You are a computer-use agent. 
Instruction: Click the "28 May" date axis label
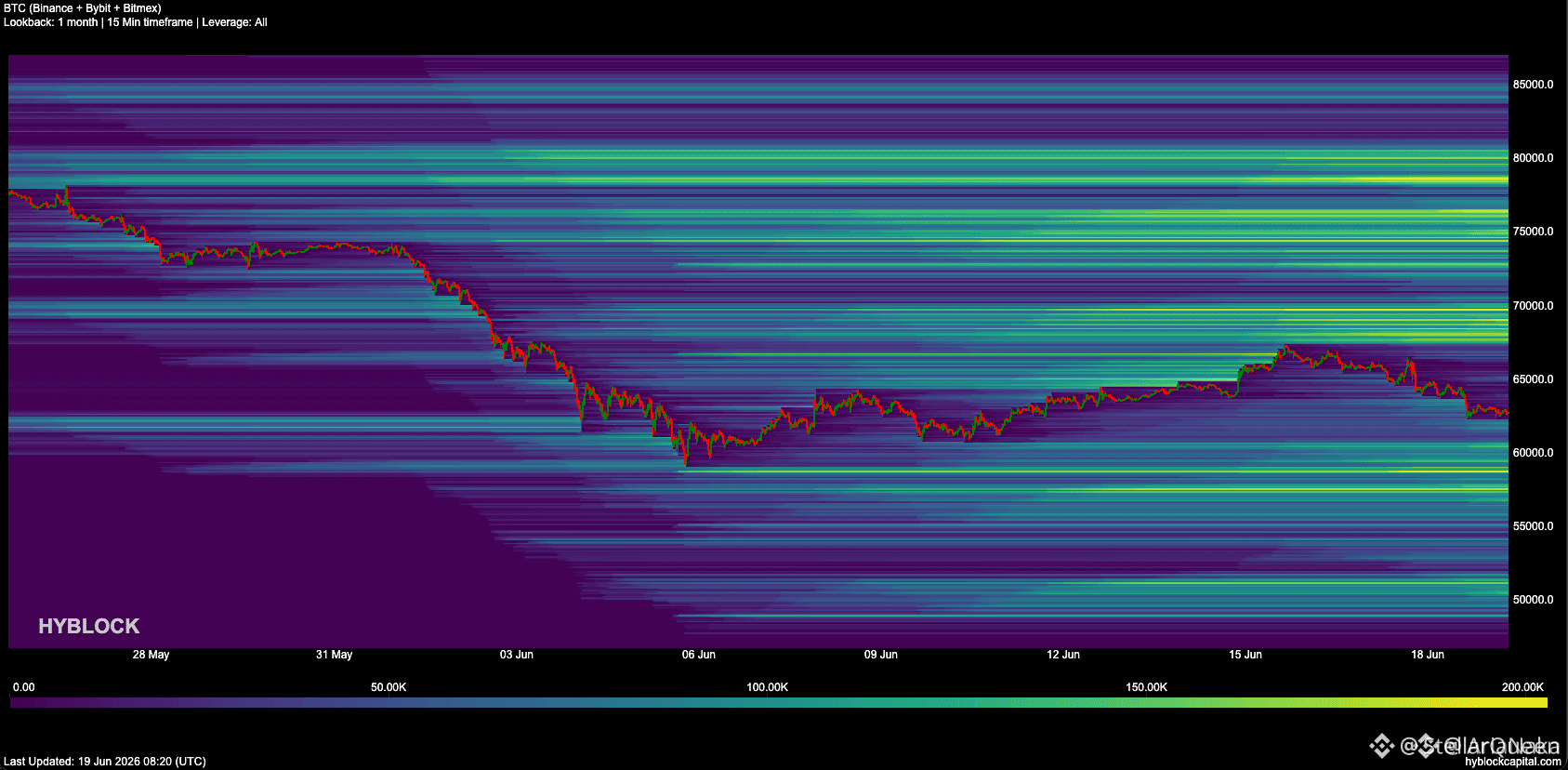click(152, 655)
